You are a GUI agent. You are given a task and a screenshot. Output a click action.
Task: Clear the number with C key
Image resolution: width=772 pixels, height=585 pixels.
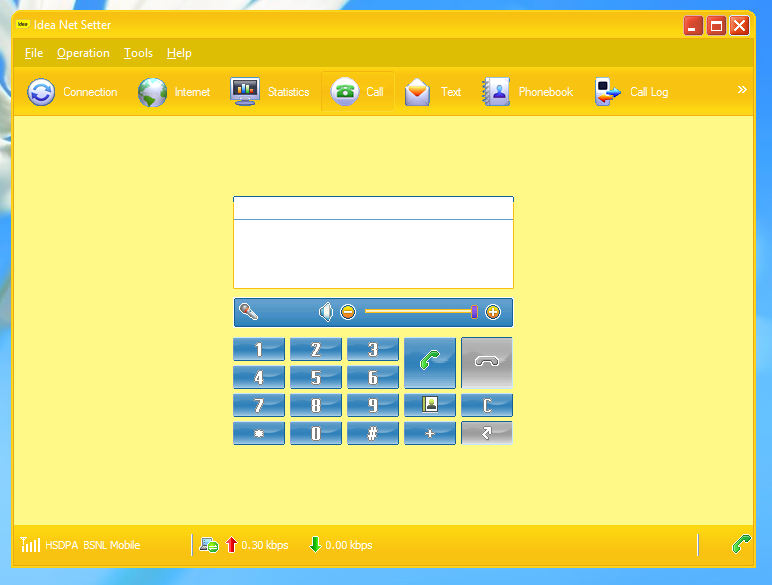coord(487,405)
